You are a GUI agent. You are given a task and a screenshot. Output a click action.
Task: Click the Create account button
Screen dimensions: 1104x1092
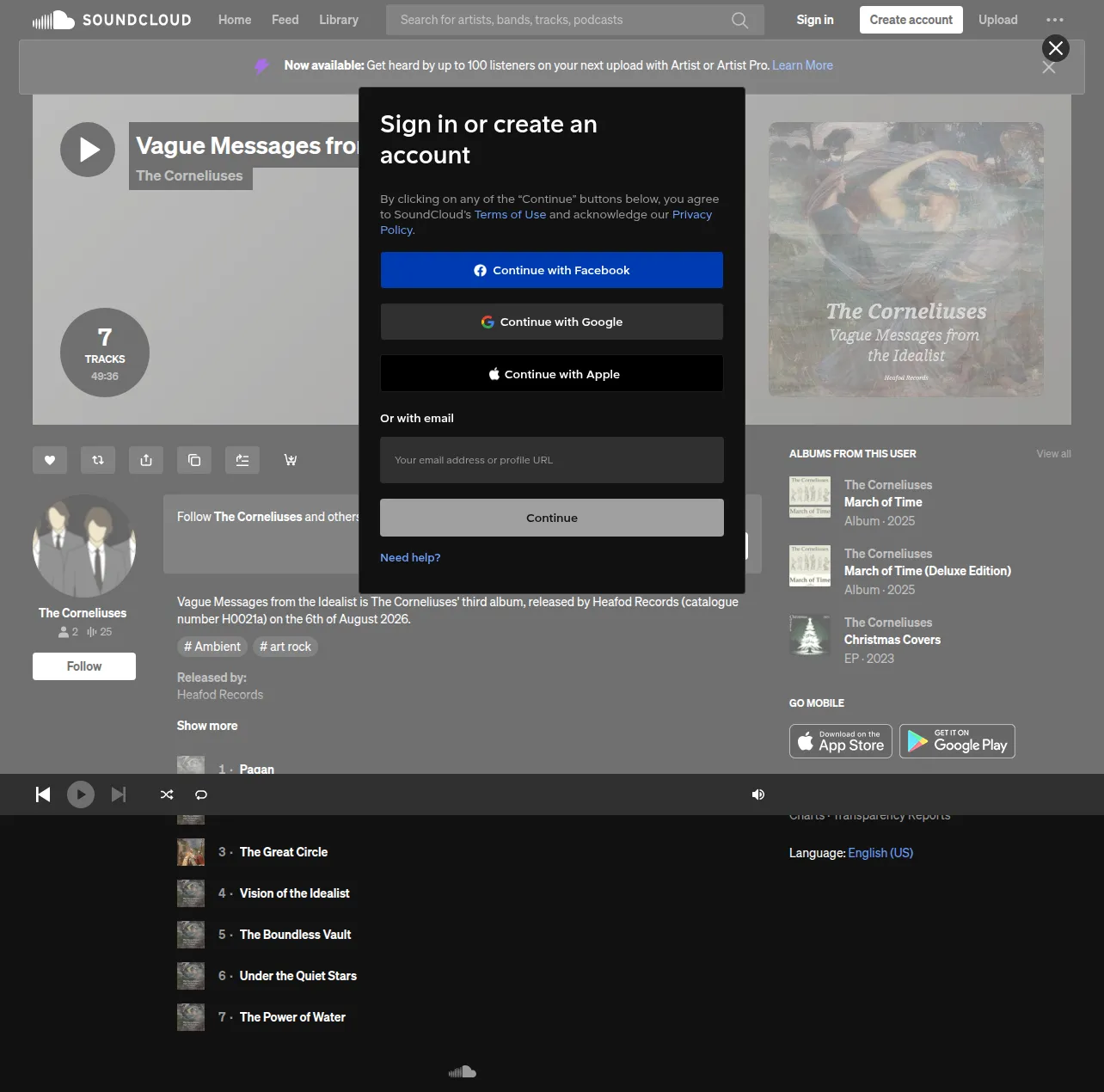click(x=911, y=20)
